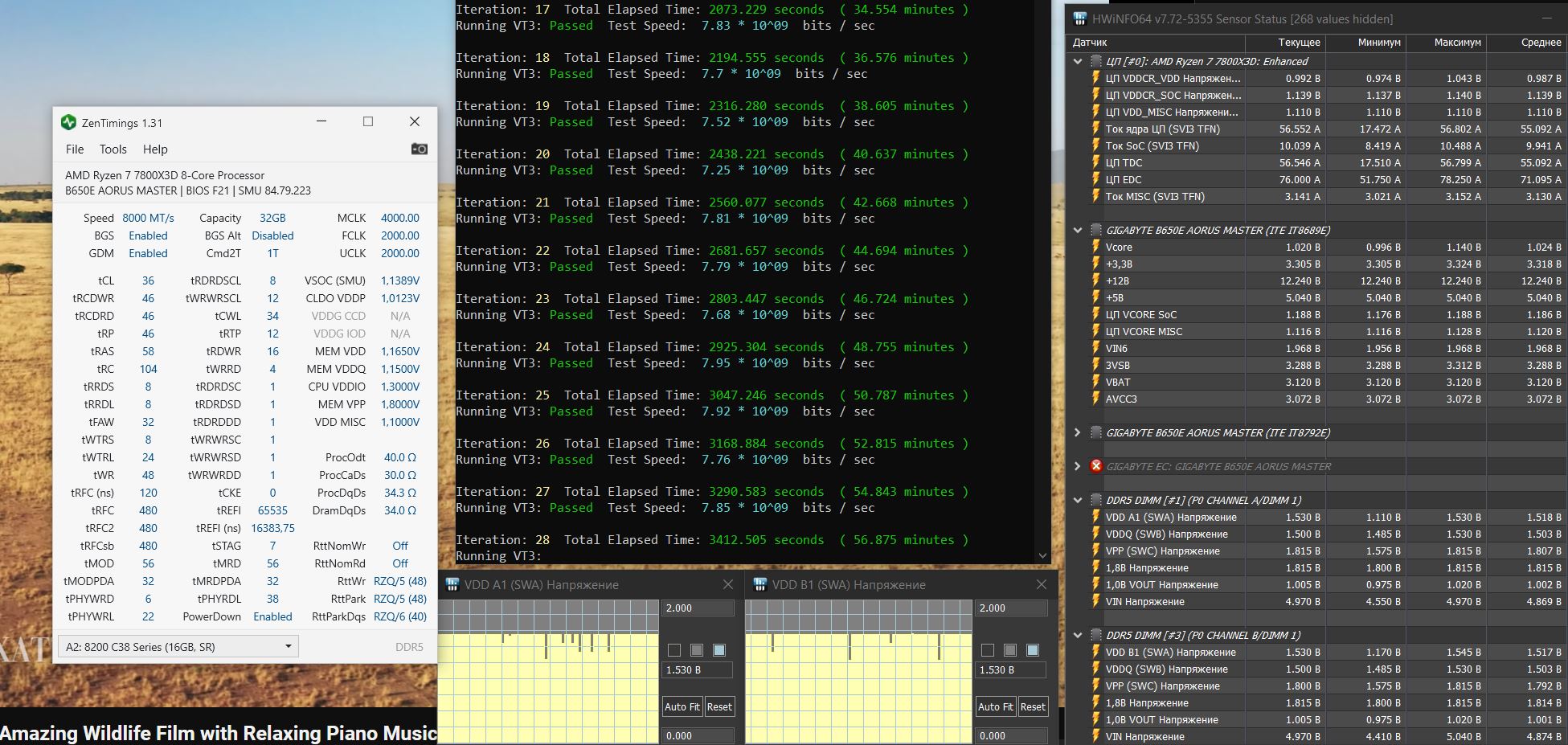Image resolution: width=1568 pixels, height=745 pixels.
Task: Click the chip icon of the ITE IT8792E group
Action: pyautogui.click(x=1095, y=432)
